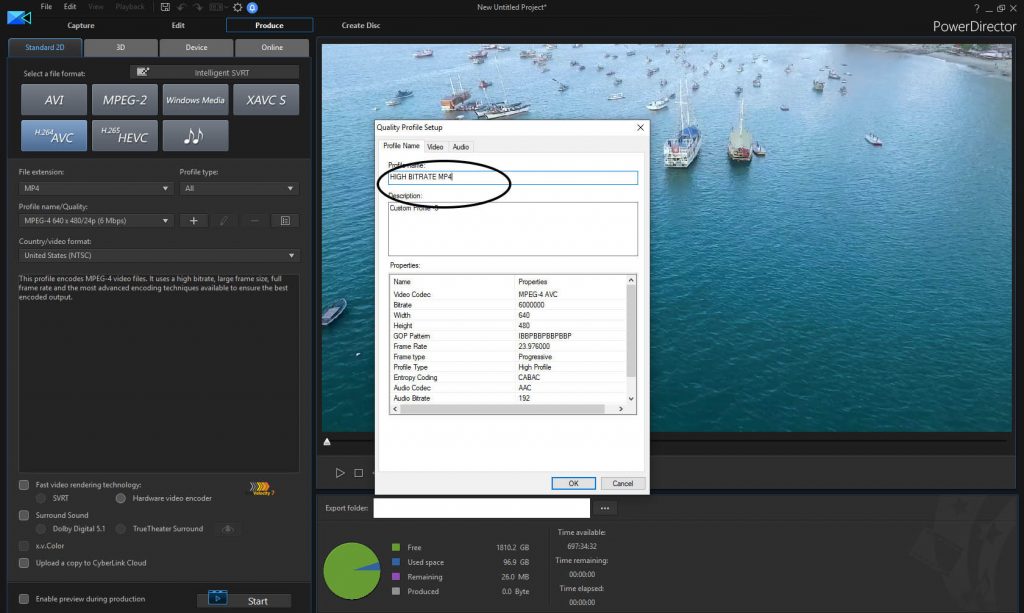Open the File menu

pos(46,7)
